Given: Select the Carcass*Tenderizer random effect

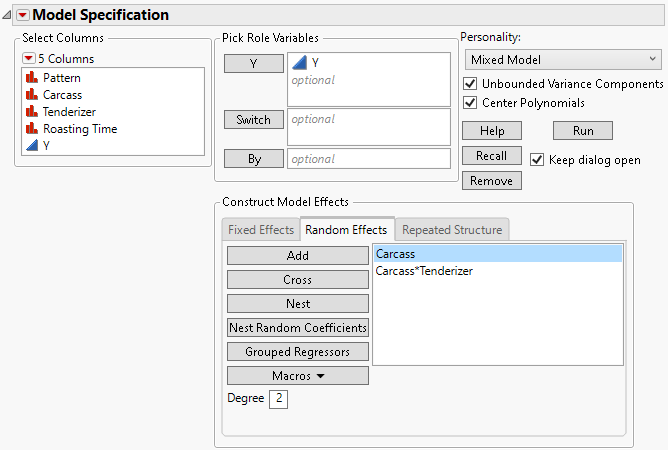Looking at the screenshot, I should pos(424,271).
